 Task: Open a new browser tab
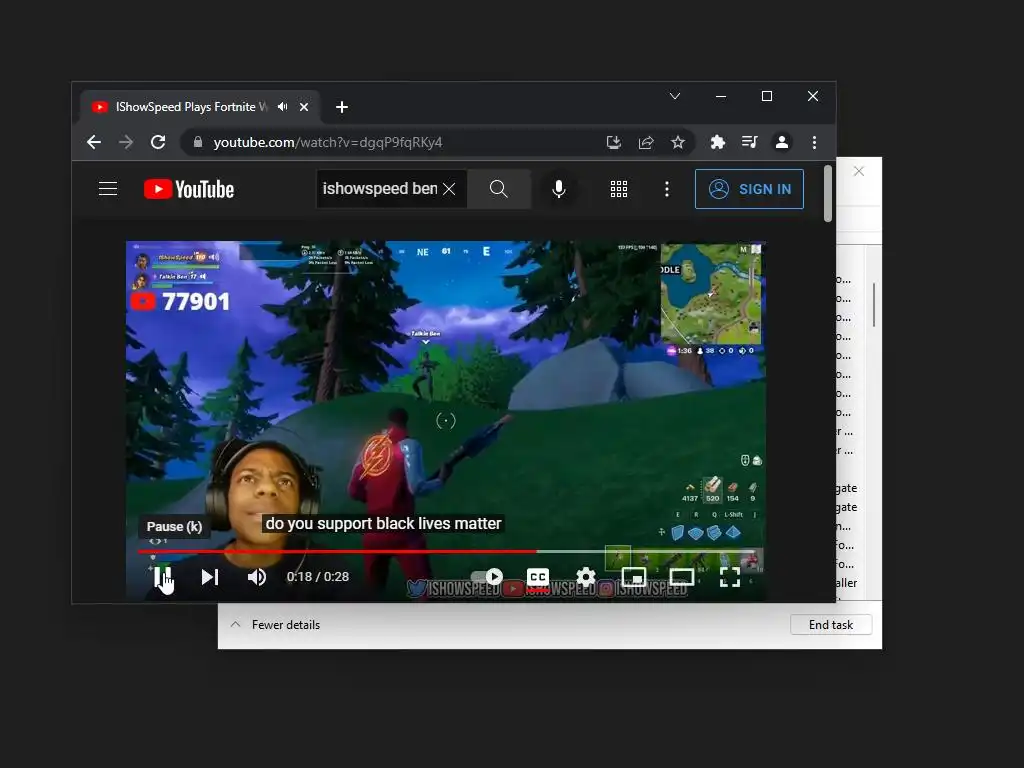(342, 106)
